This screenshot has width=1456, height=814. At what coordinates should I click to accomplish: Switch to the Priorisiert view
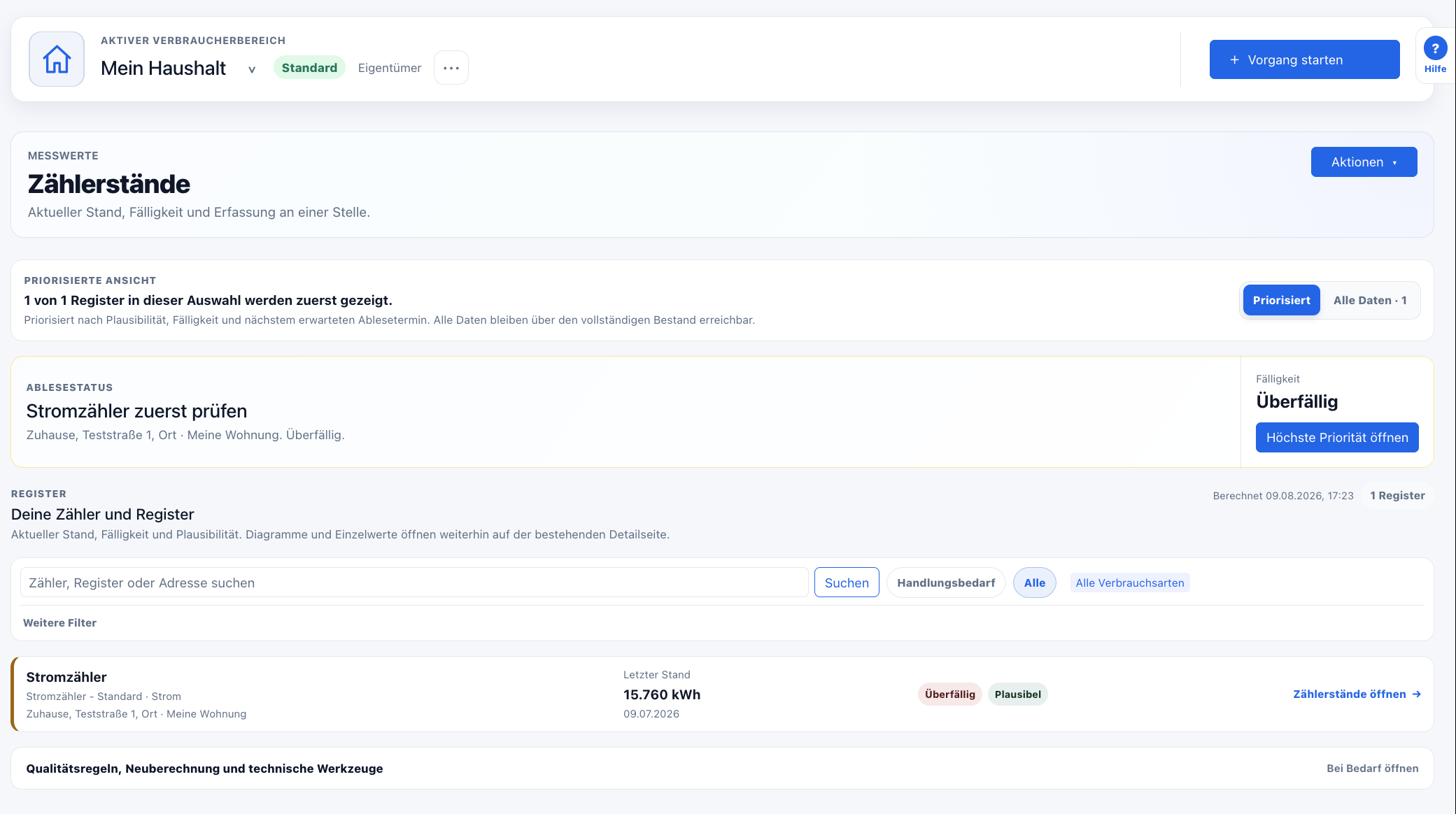(x=1281, y=301)
